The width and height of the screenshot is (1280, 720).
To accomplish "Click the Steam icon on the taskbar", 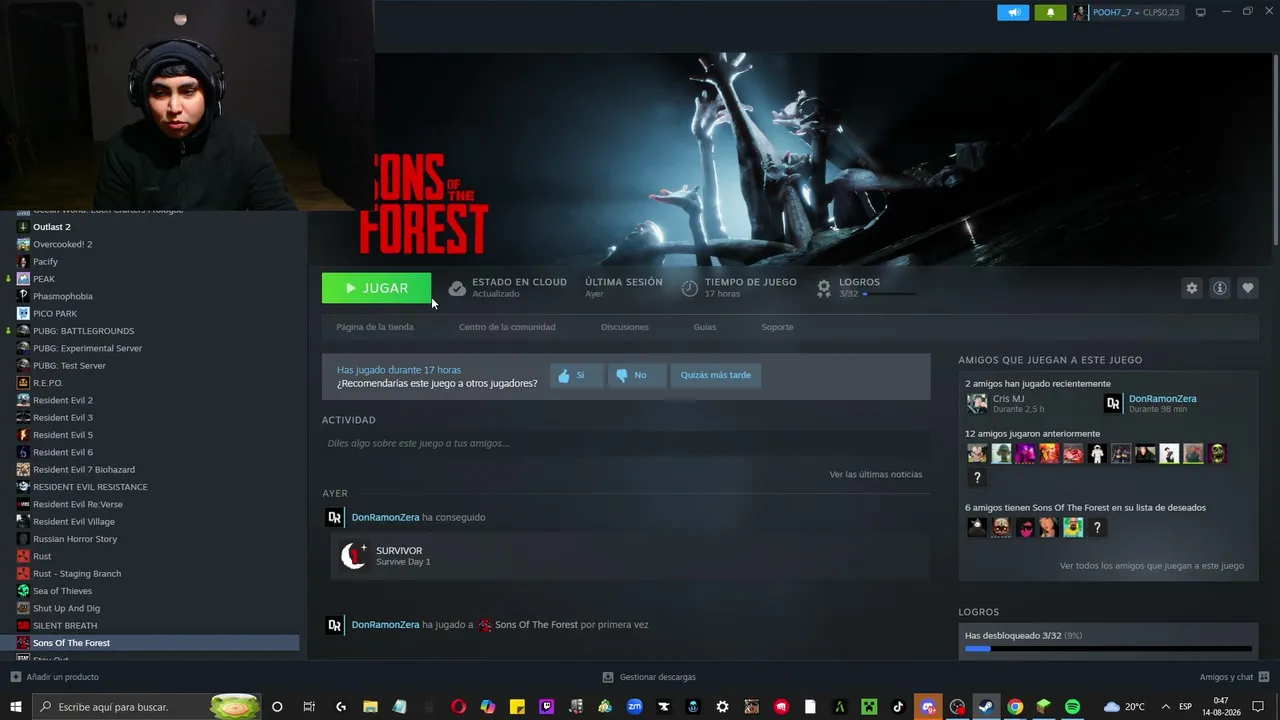I will pyautogui.click(x=986, y=707).
